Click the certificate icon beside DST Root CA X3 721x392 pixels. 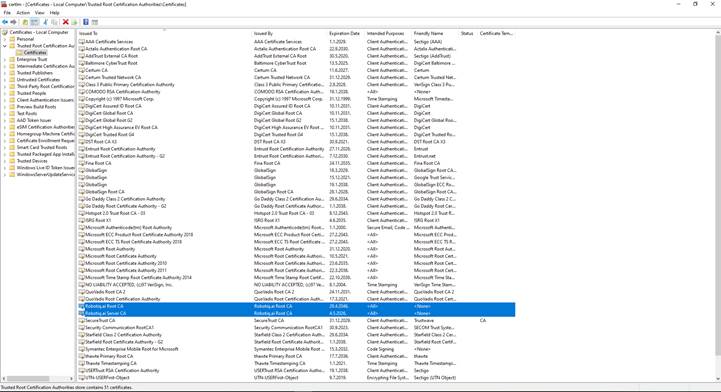pos(81,142)
